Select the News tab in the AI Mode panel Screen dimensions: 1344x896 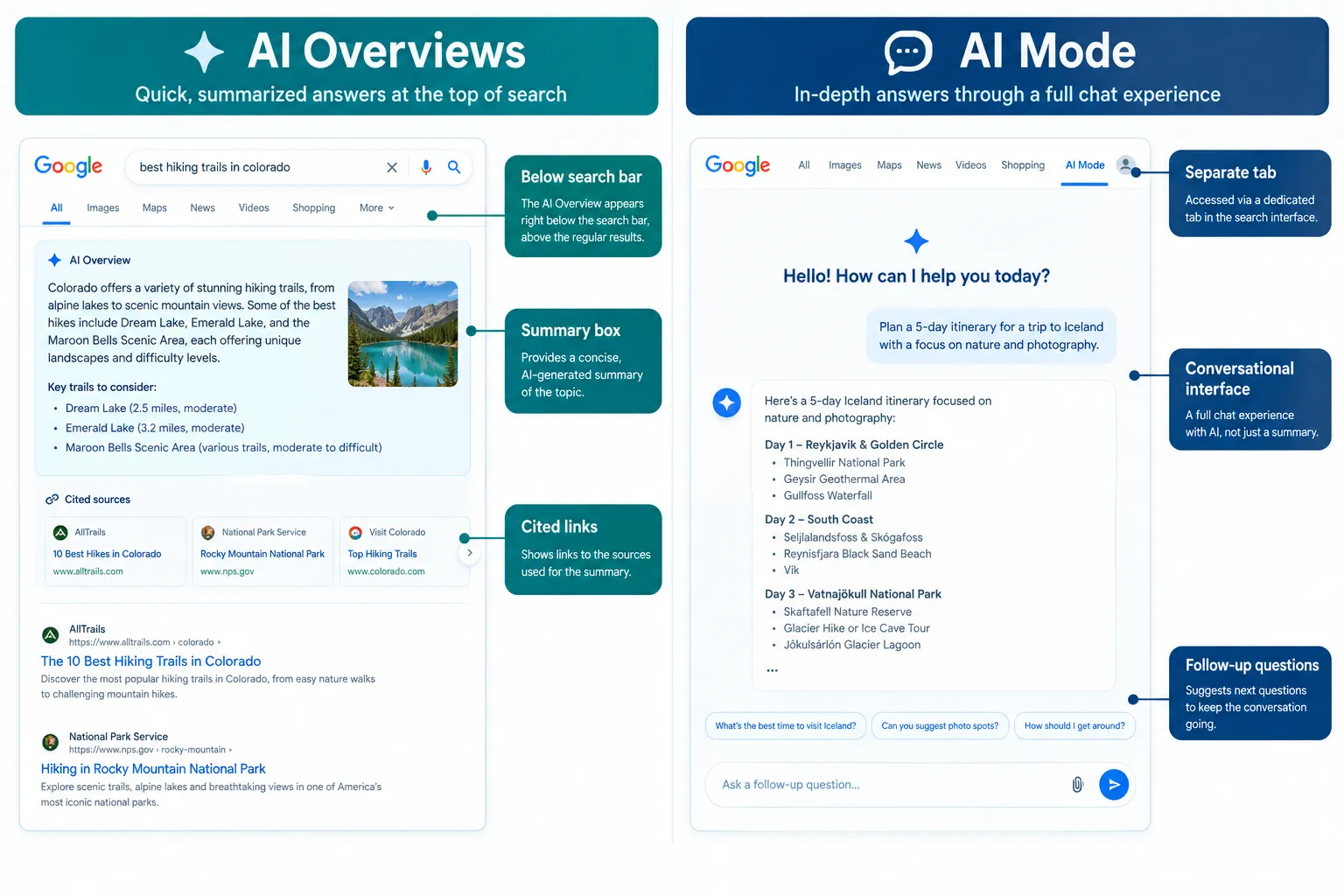tap(928, 165)
